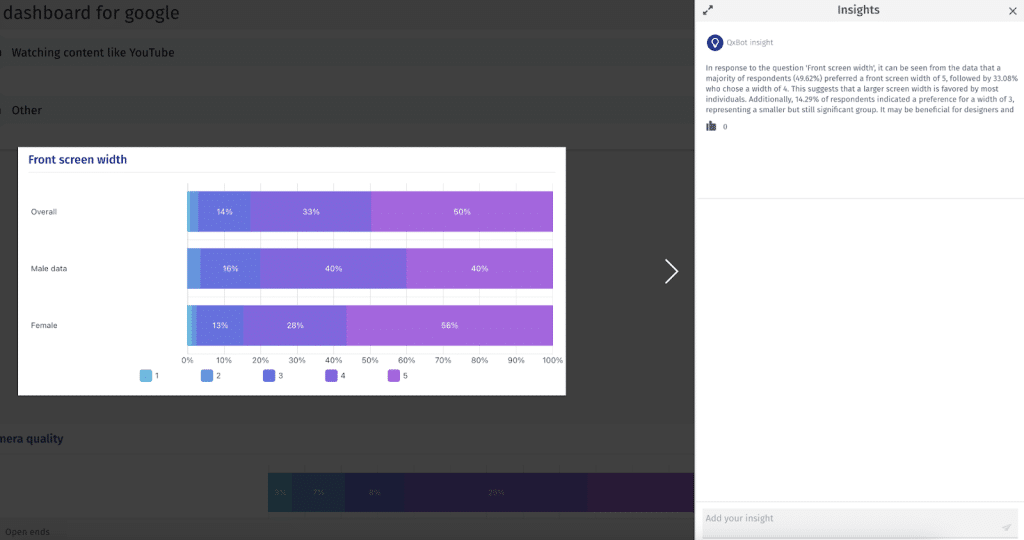The height and width of the screenshot is (540, 1024).
Task: Click the Open ends label at bottom
Action: [x=27, y=532]
